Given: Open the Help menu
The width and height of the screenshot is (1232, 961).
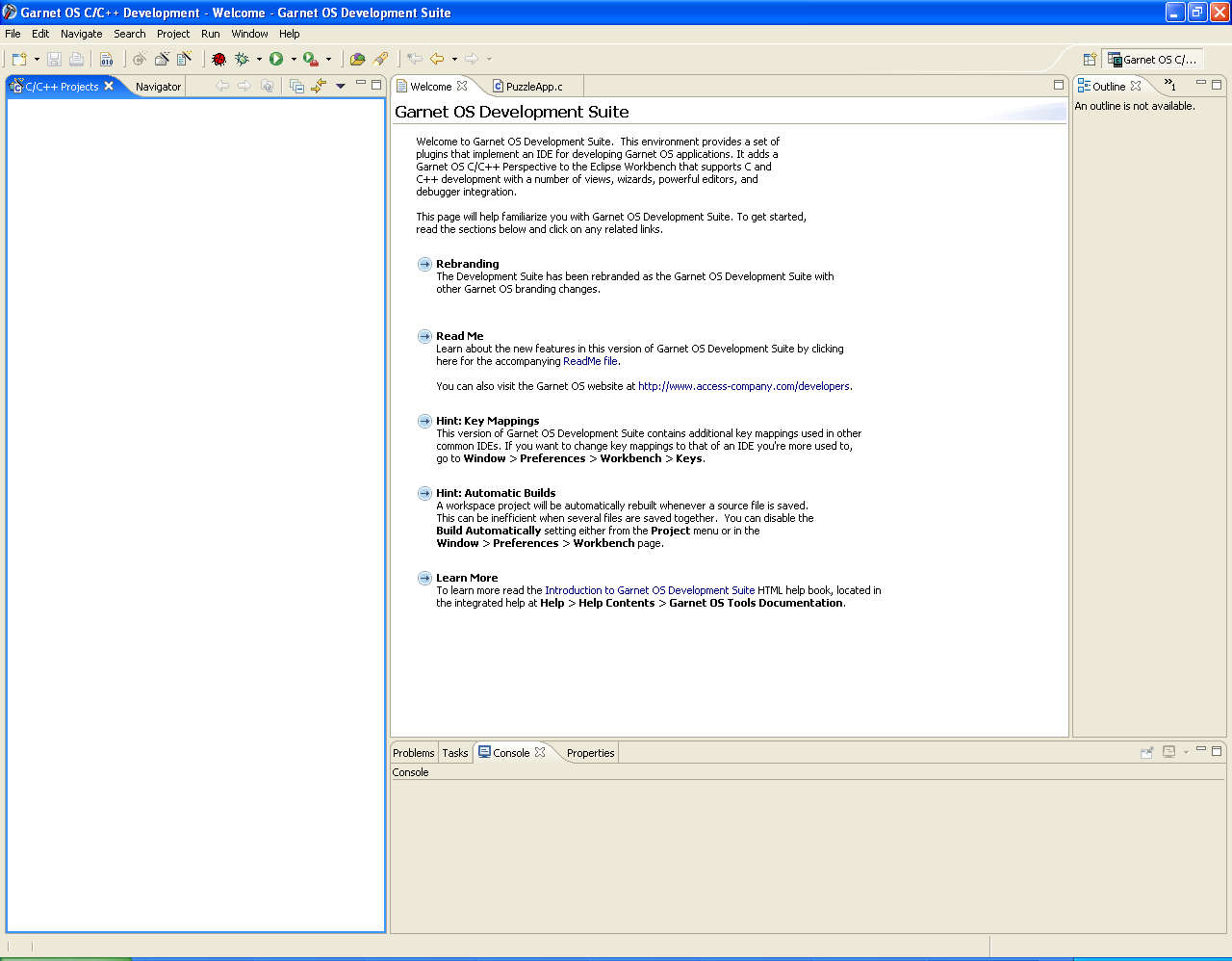Looking at the screenshot, I should click(290, 34).
